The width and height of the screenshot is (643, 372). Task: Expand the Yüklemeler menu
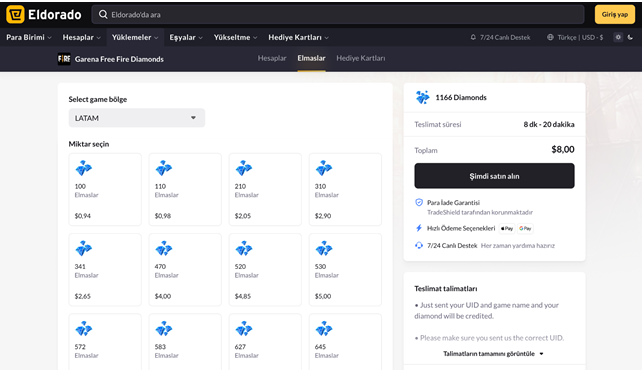coord(135,37)
